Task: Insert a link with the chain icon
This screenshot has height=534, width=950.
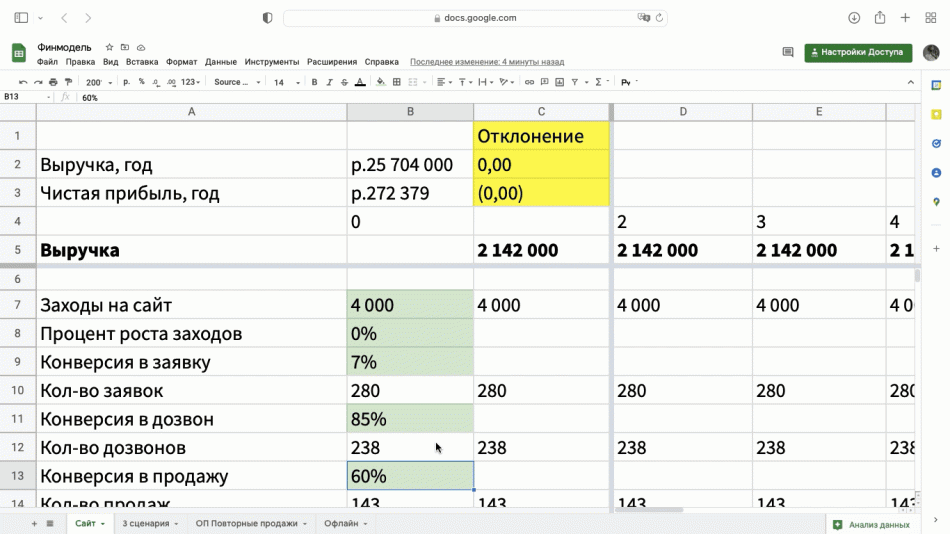Action: pyautogui.click(x=530, y=82)
